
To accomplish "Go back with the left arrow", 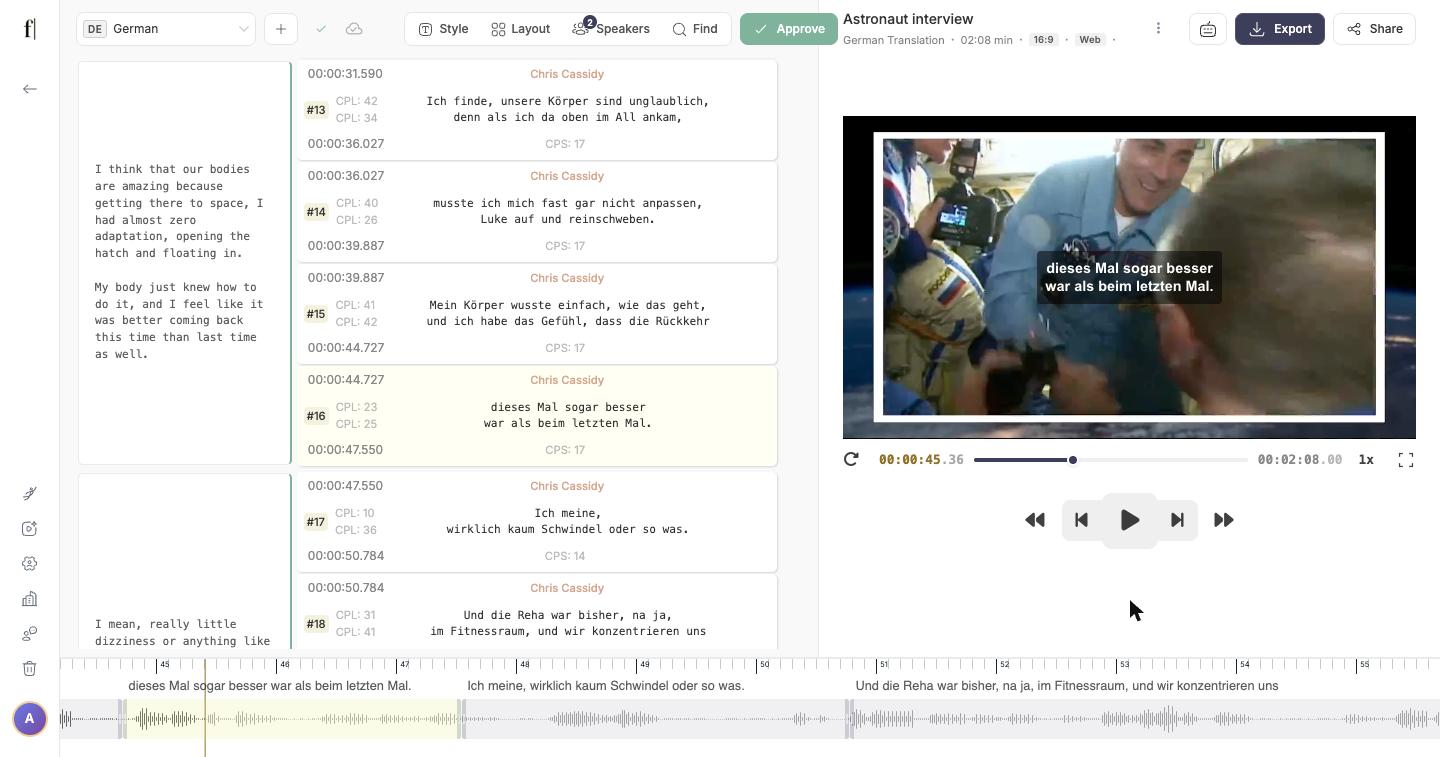I will pos(30,89).
